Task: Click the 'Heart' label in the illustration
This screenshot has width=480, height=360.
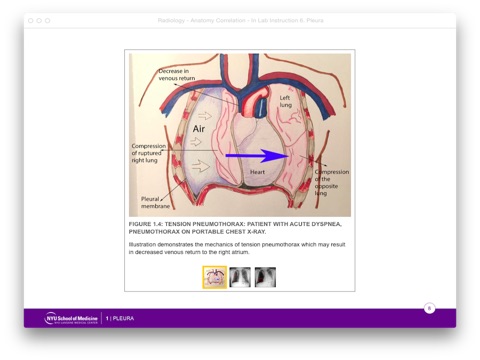Action: (x=257, y=172)
